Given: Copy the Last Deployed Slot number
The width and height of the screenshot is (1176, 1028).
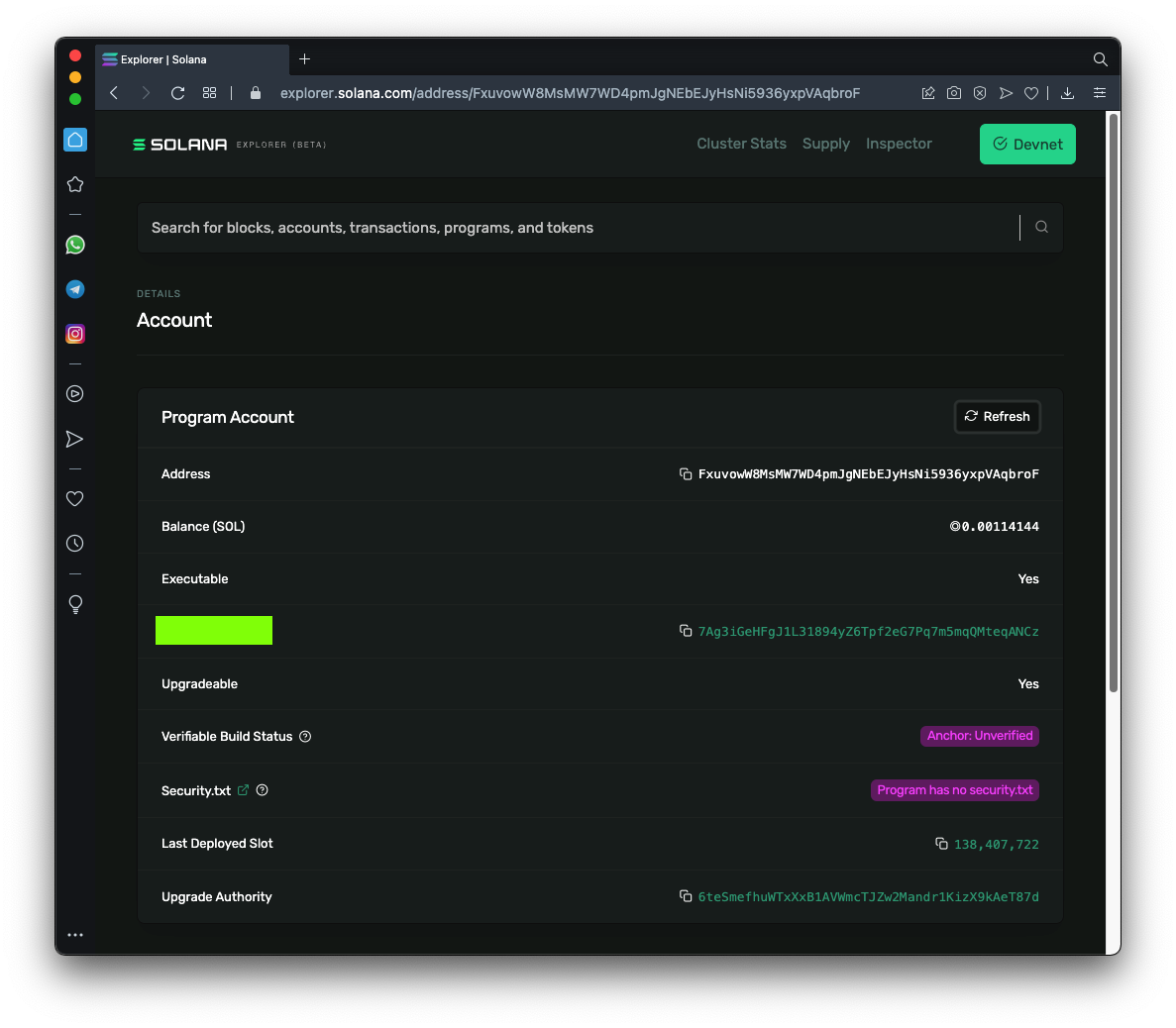Looking at the screenshot, I should point(941,844).
